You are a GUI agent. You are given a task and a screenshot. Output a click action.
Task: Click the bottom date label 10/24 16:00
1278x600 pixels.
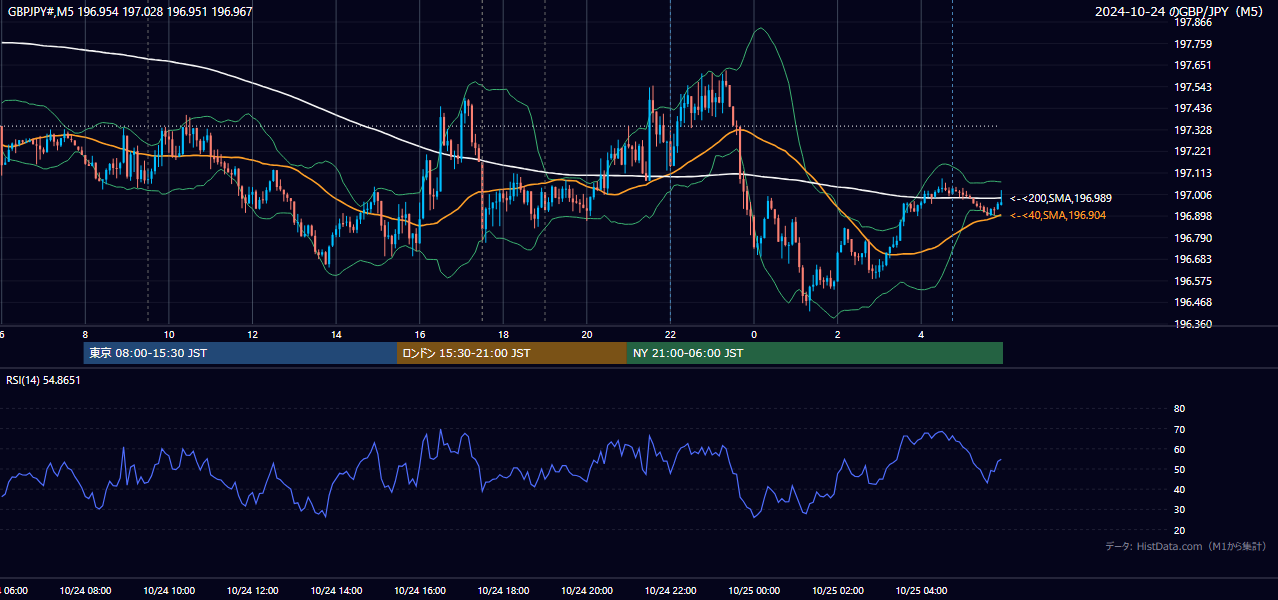pos(420,591)
